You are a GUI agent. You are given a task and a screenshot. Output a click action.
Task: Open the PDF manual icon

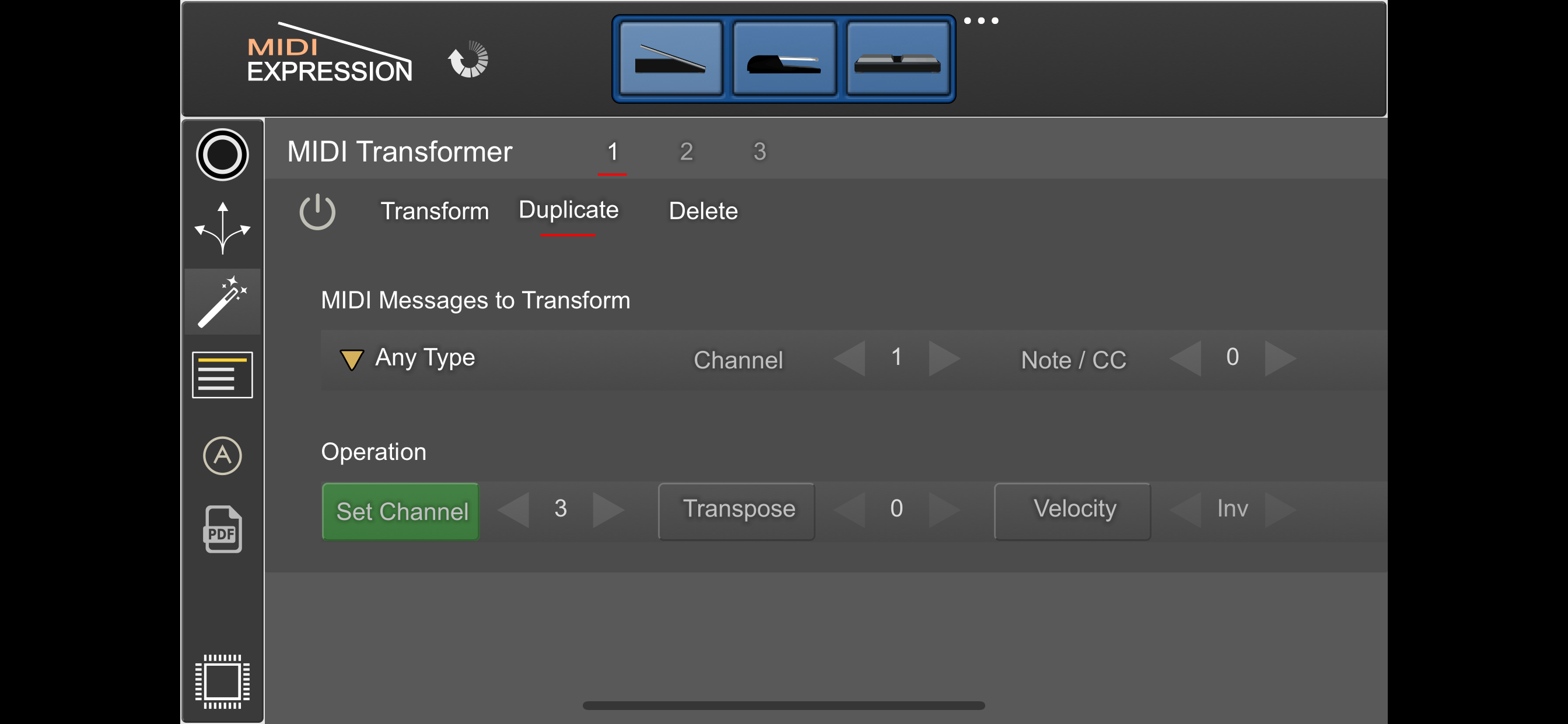222,529
